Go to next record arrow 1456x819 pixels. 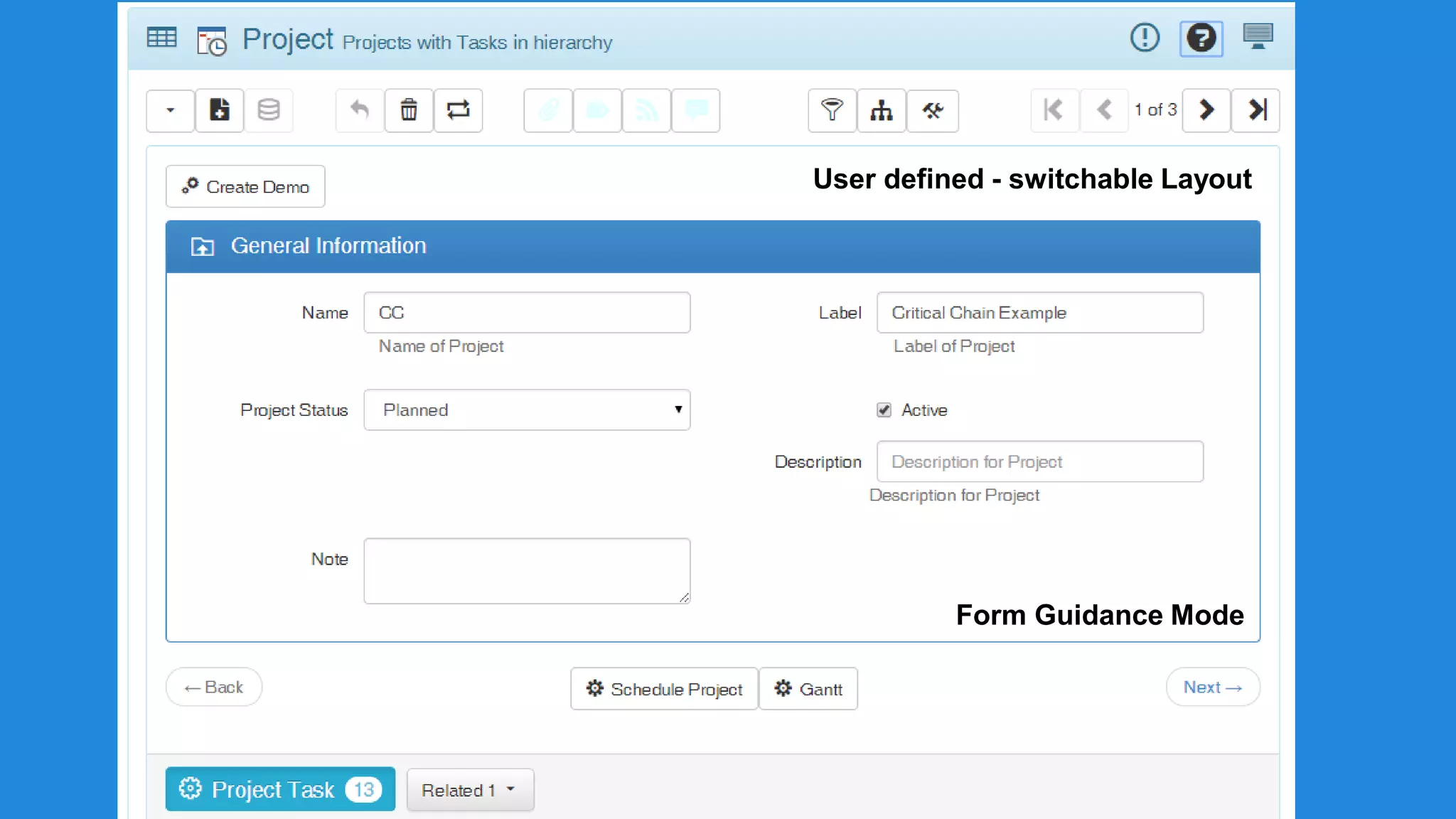(x=1206, y=110)
